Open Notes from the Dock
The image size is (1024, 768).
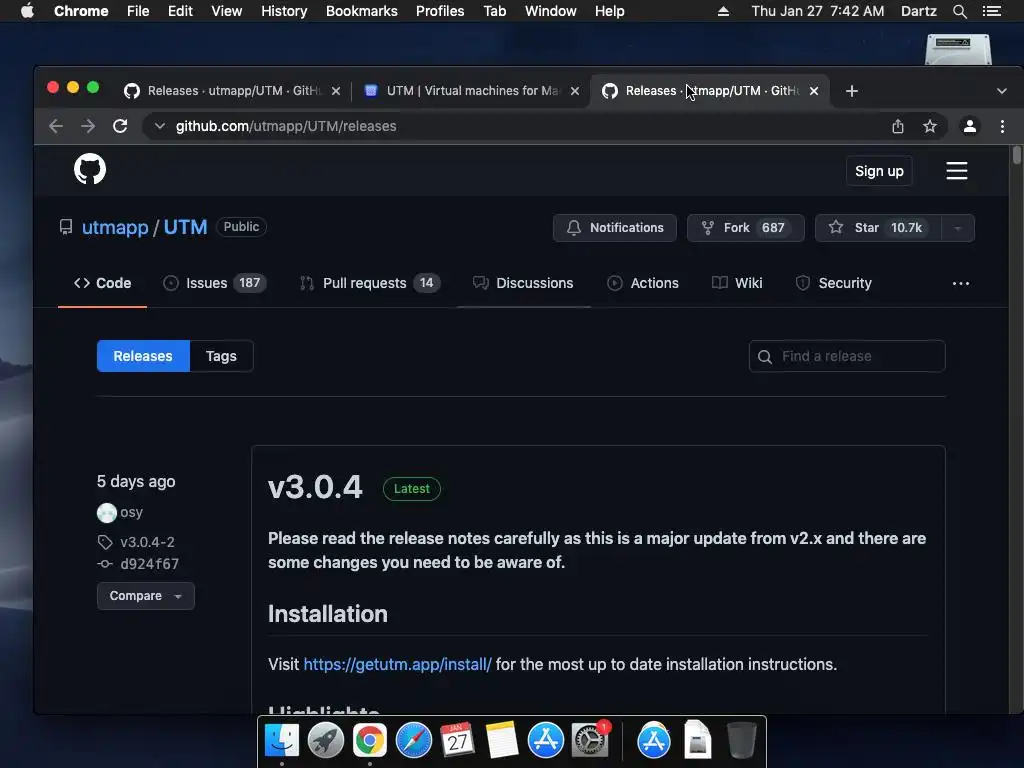(x=502, y=741)
